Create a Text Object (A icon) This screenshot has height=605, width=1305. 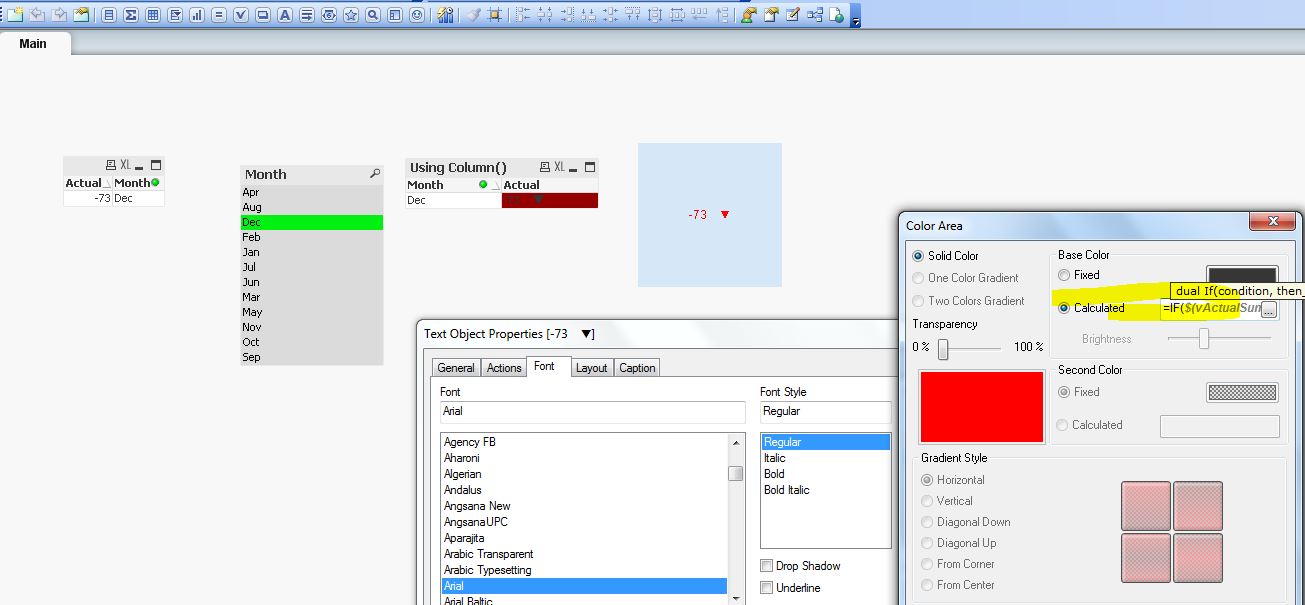point(285,15)
